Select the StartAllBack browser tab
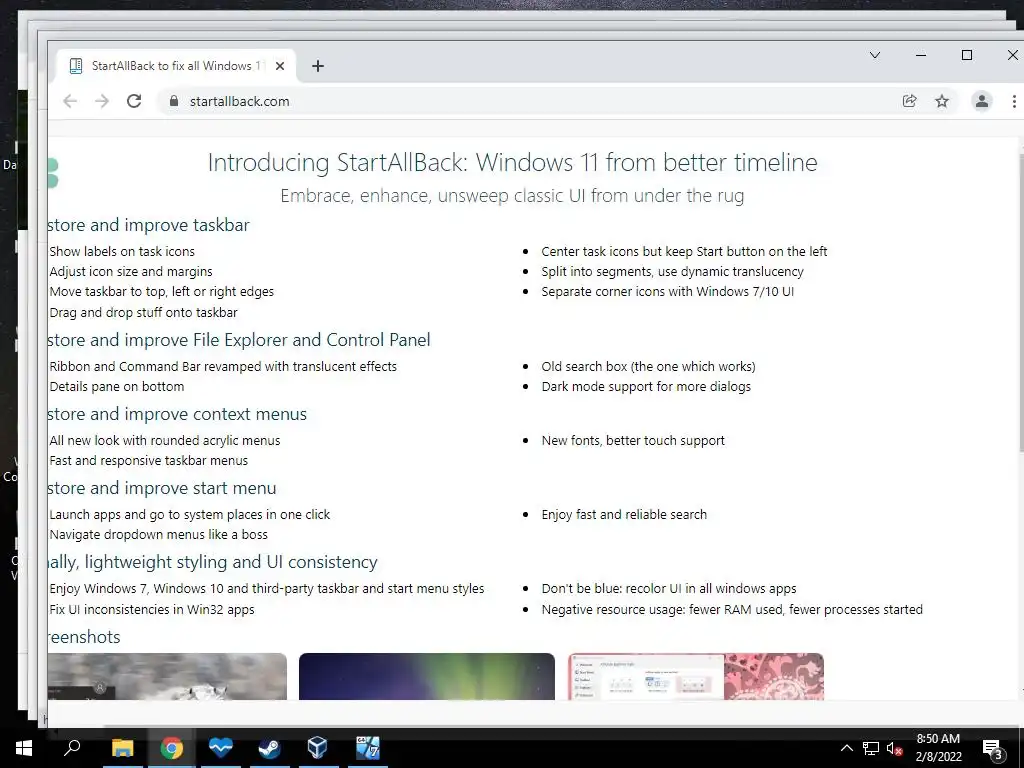1024x768 pixels. [176, 66]
